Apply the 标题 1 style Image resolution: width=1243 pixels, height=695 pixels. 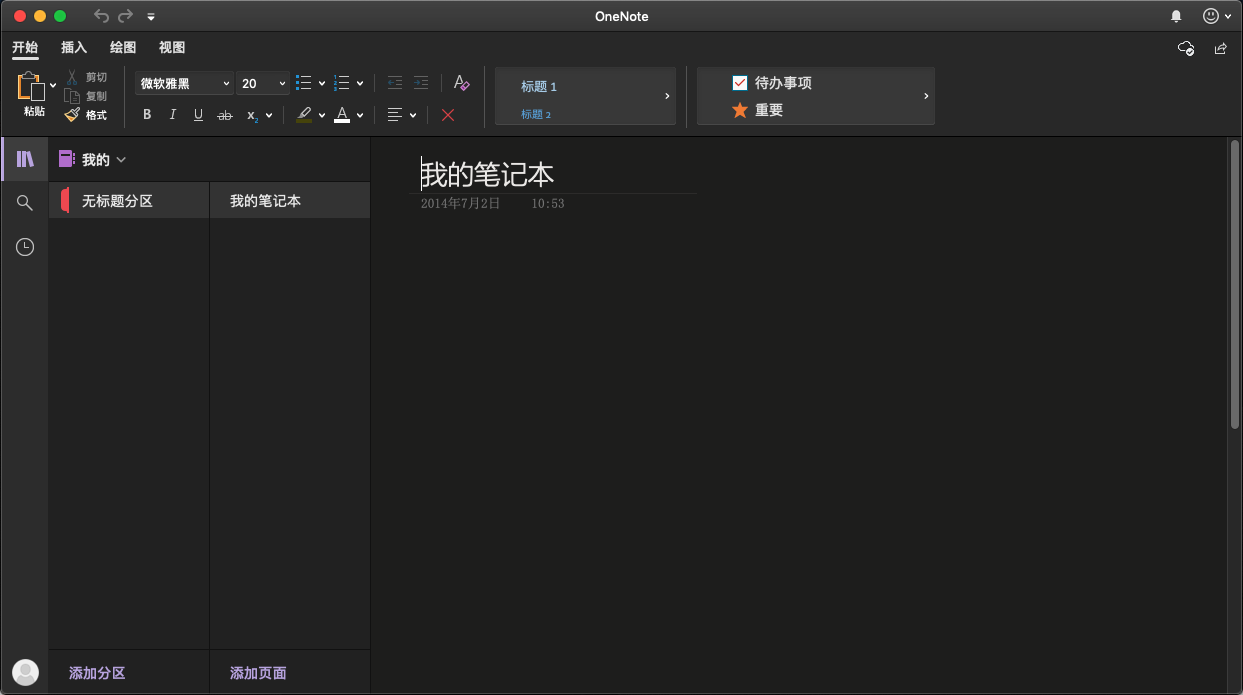539,87
